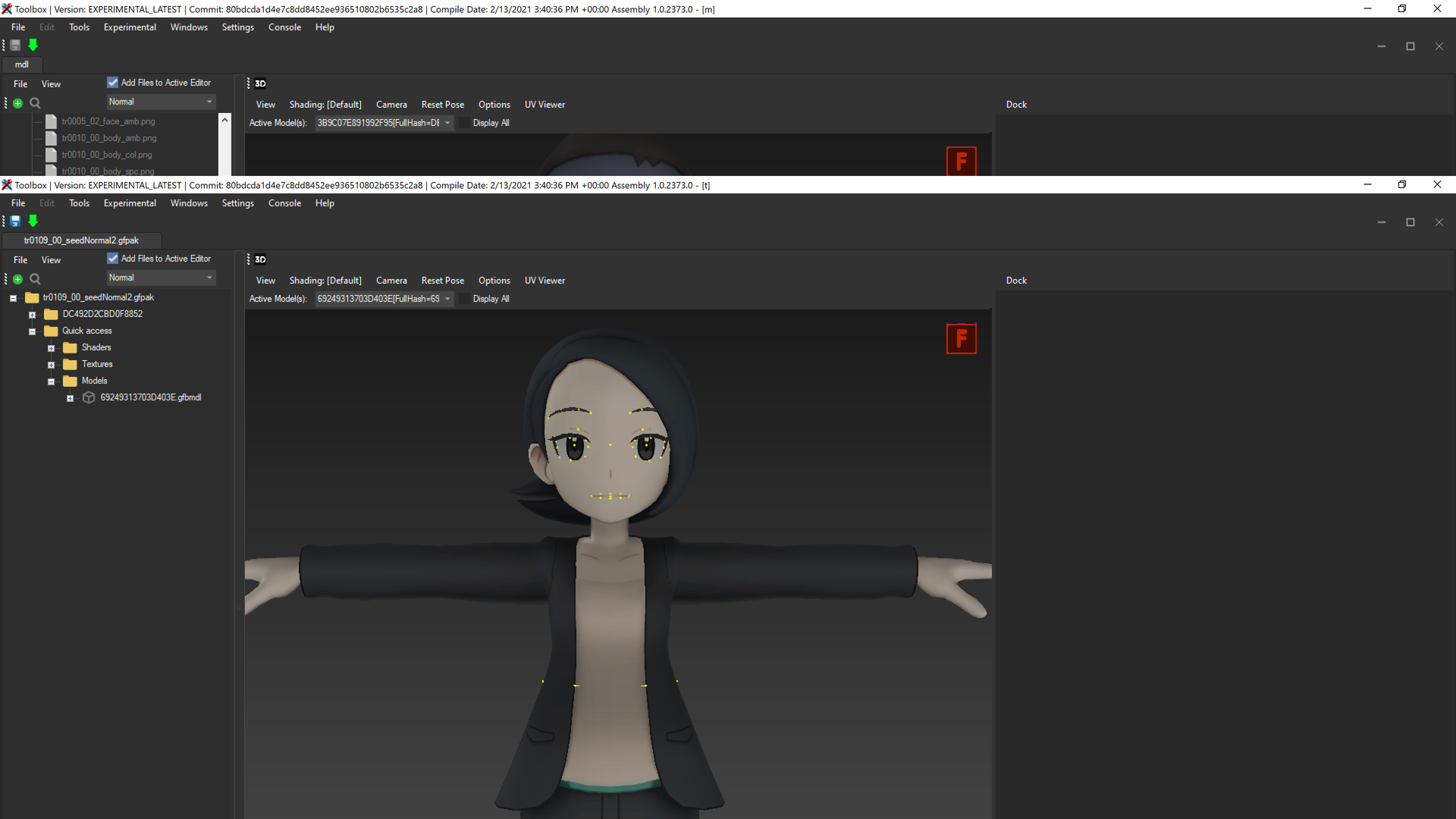The width and height of the screenshot is (1456, 819).
Task: Click the Textures folder icon
Action: pyautogui.click(x=71, y=364)
